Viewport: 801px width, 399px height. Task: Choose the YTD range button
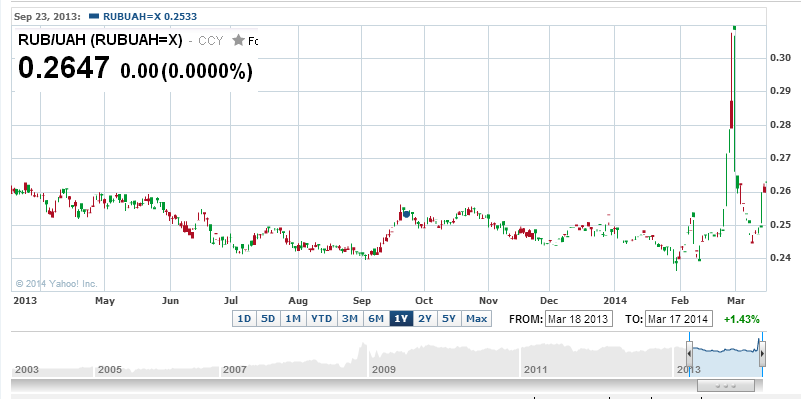pyautogui.click(x=321, y=319)
